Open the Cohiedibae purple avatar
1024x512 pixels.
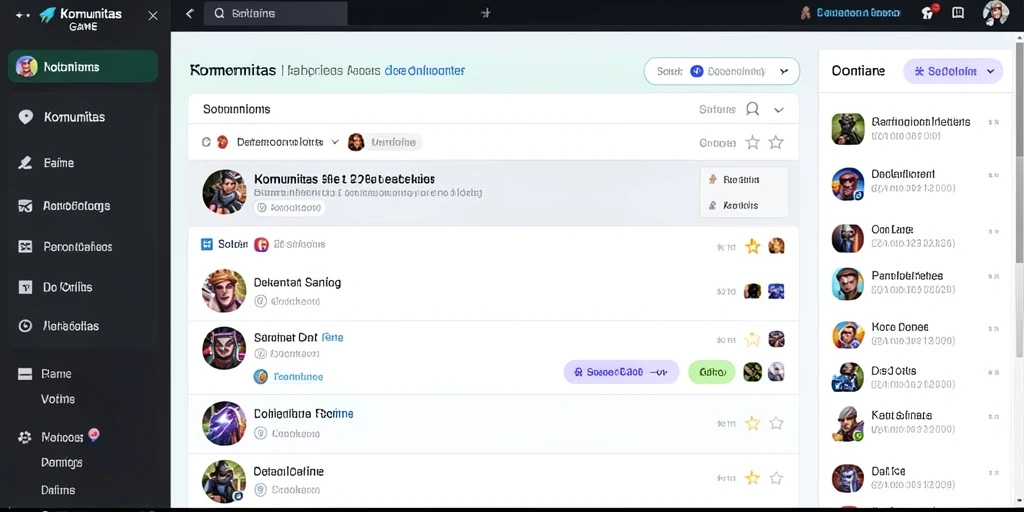pos(224,423)
